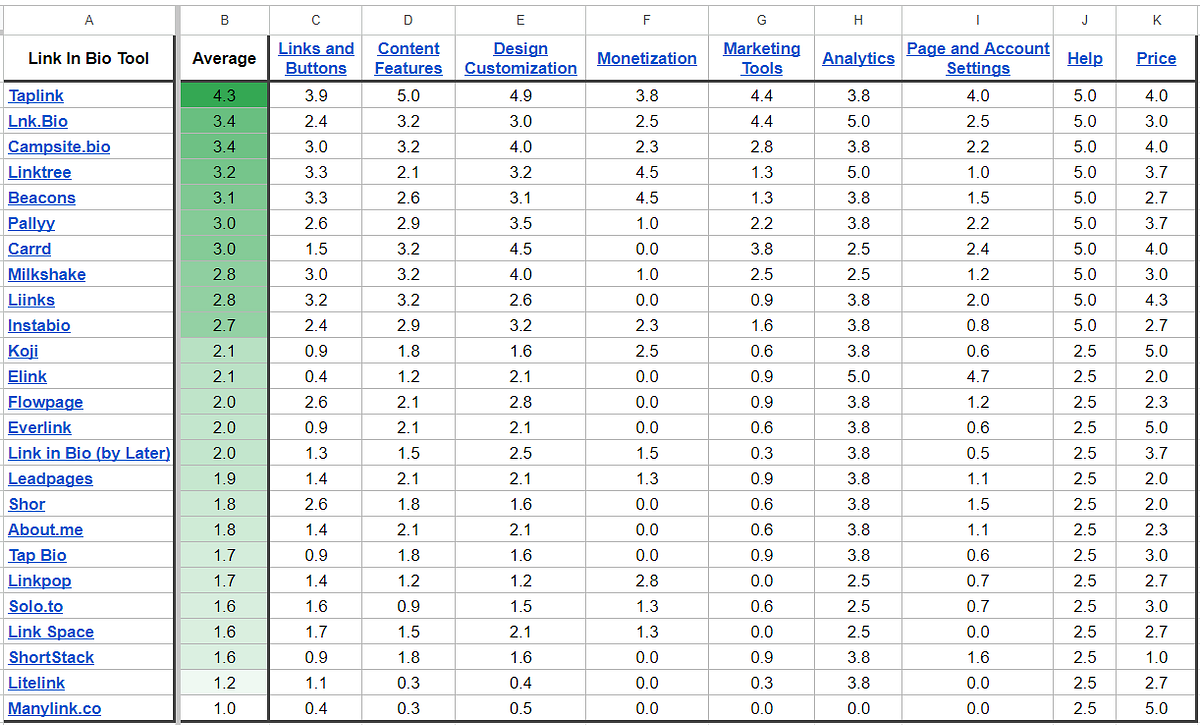Select the Link In Bio Tool header cell
The height and width of the screenshot is (725, 1200).
89,58
